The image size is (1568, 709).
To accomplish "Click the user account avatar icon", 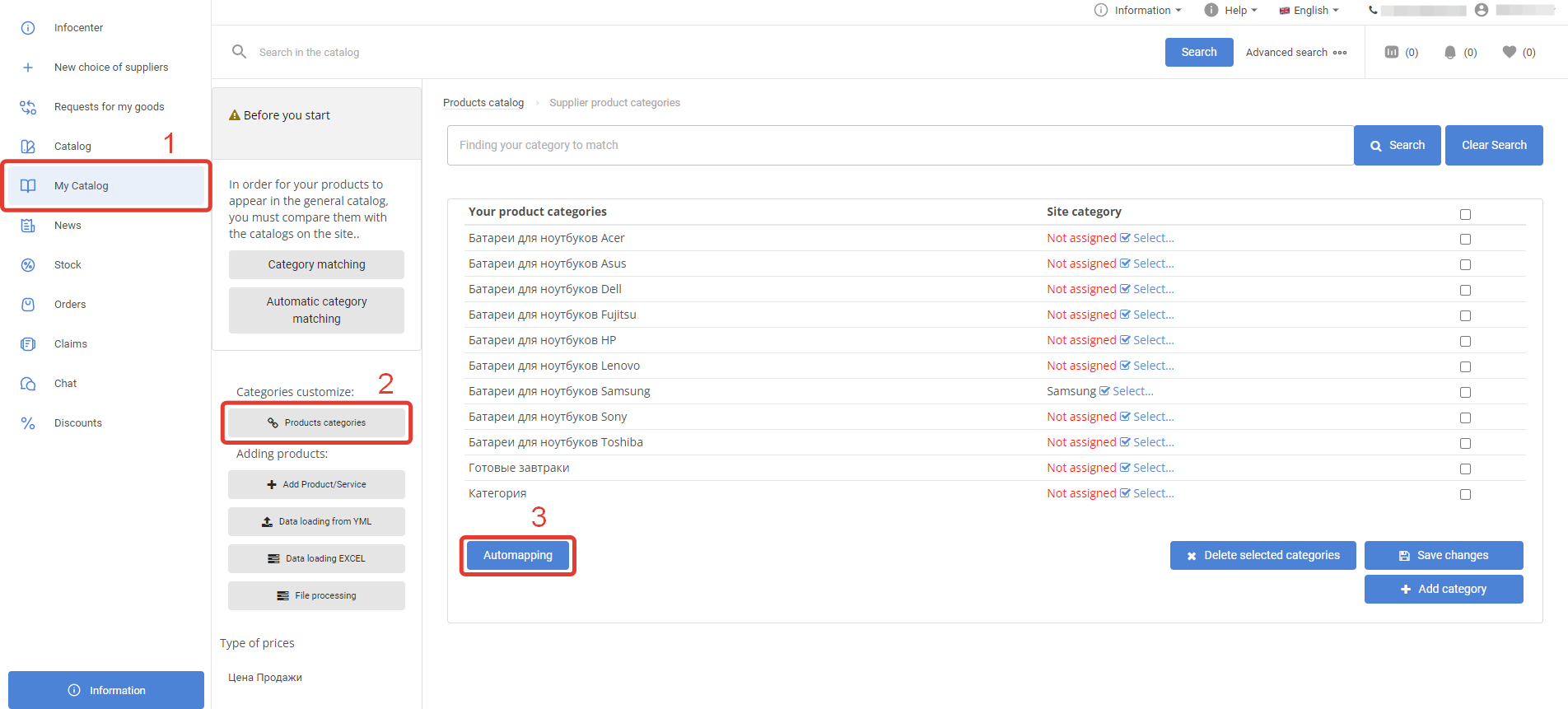I will click(1482, 10).
